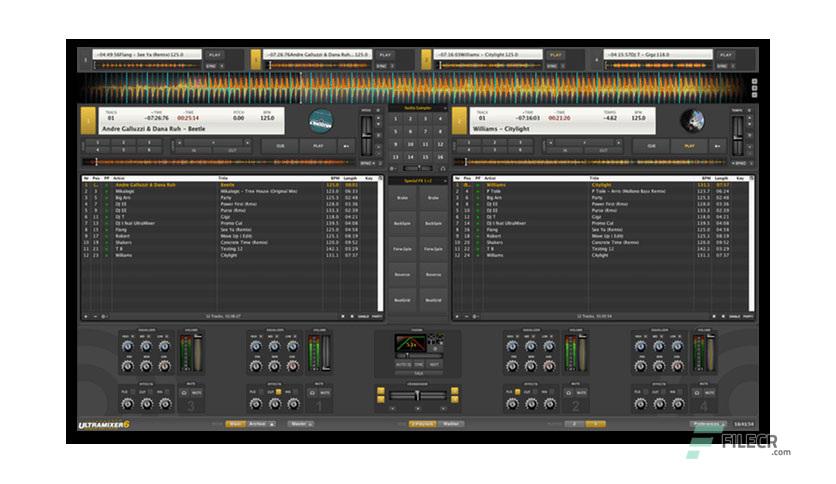Select the P Tode track in right playlist
Viewport: 836px width, 484px height.
(x=600, y=191)
